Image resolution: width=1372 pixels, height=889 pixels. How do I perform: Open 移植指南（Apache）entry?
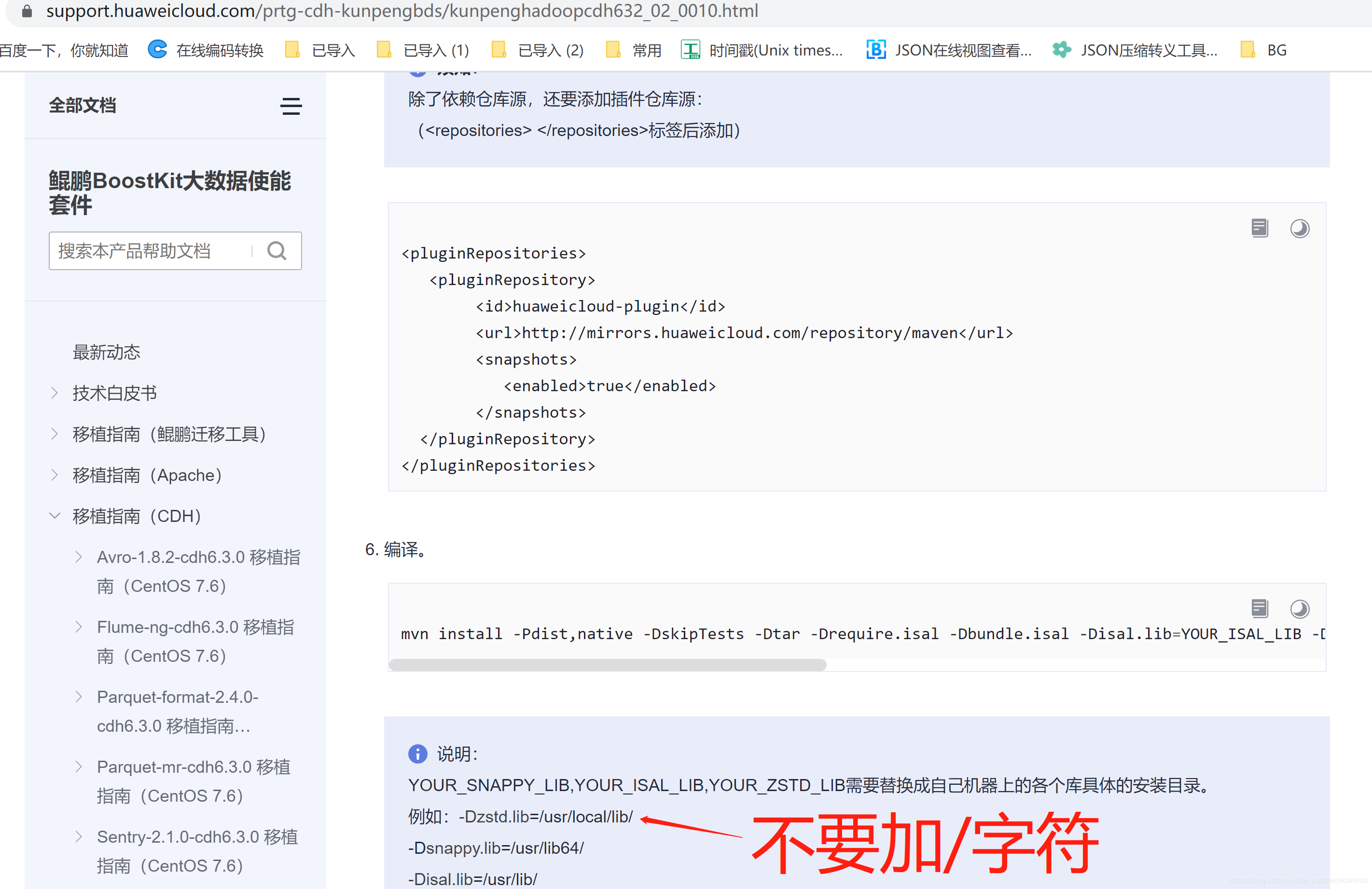click(148, 475)
